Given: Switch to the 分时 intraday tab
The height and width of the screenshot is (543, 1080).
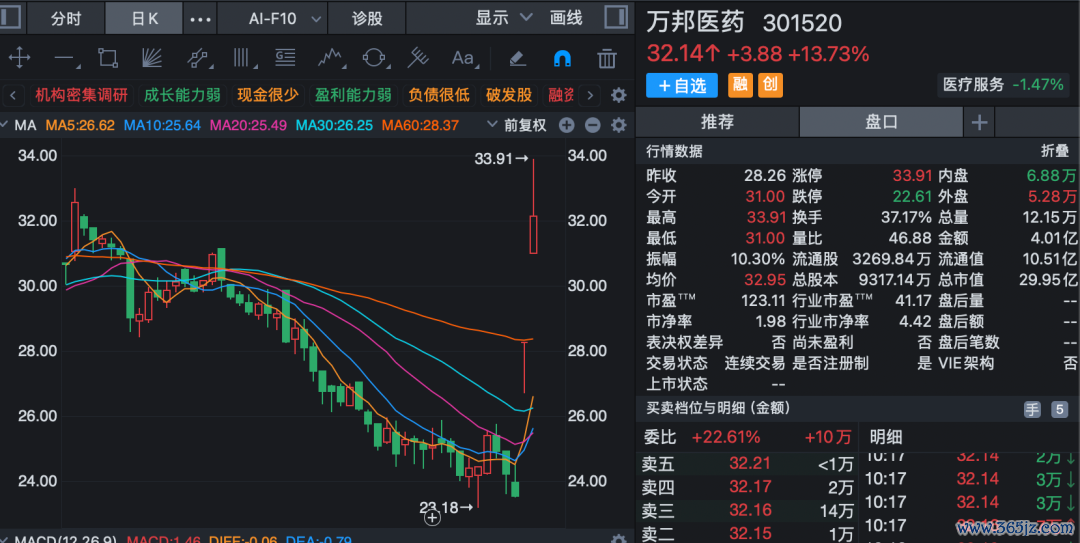Looking at the screenshot, I should [66, 19].
